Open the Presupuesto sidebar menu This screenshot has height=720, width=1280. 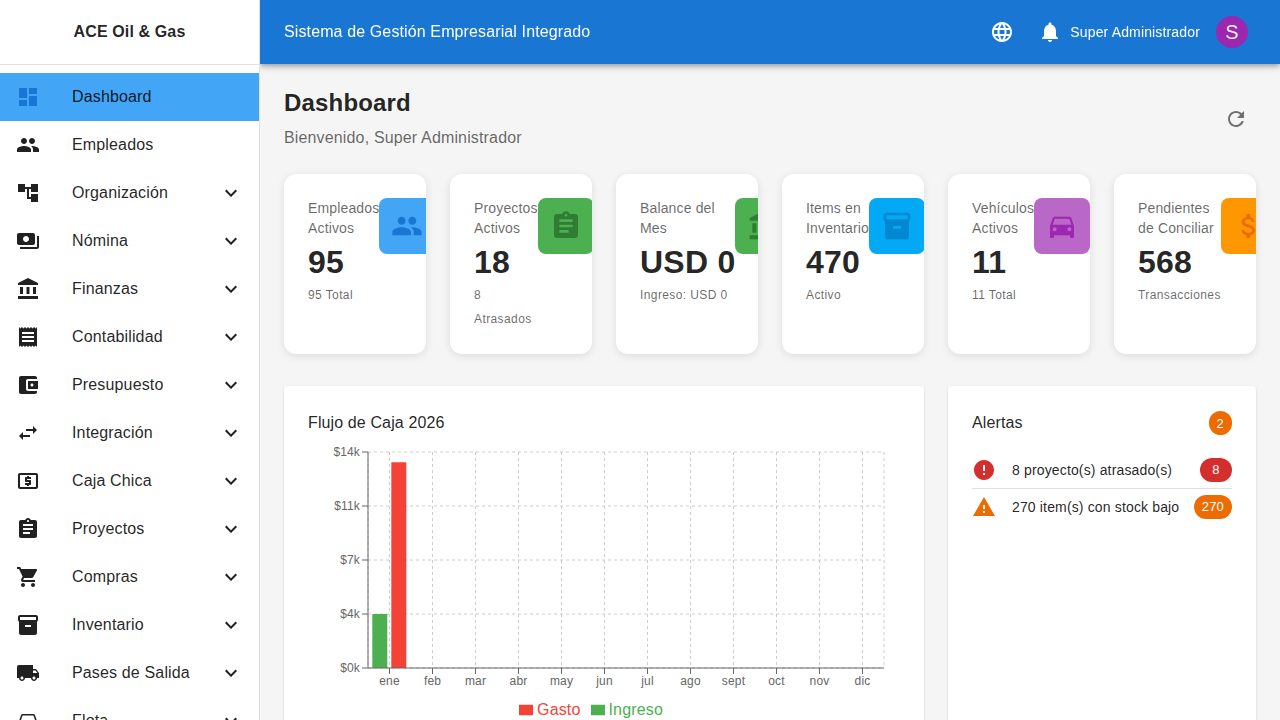(x=231, y=385)
